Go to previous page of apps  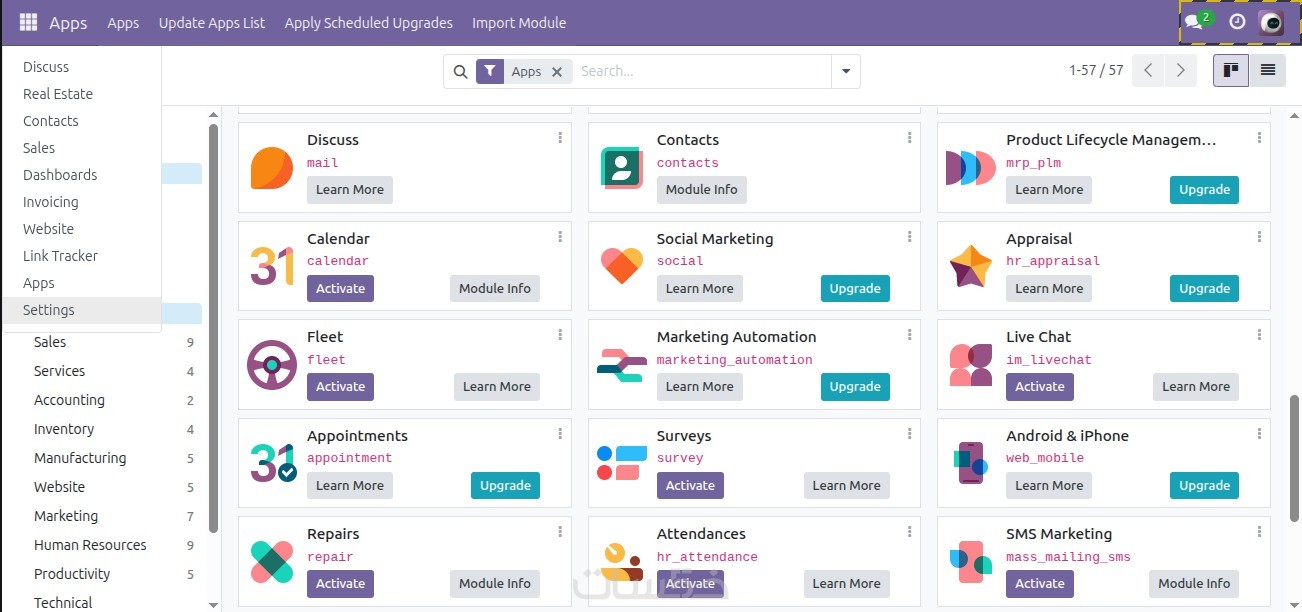(1148, 71)
